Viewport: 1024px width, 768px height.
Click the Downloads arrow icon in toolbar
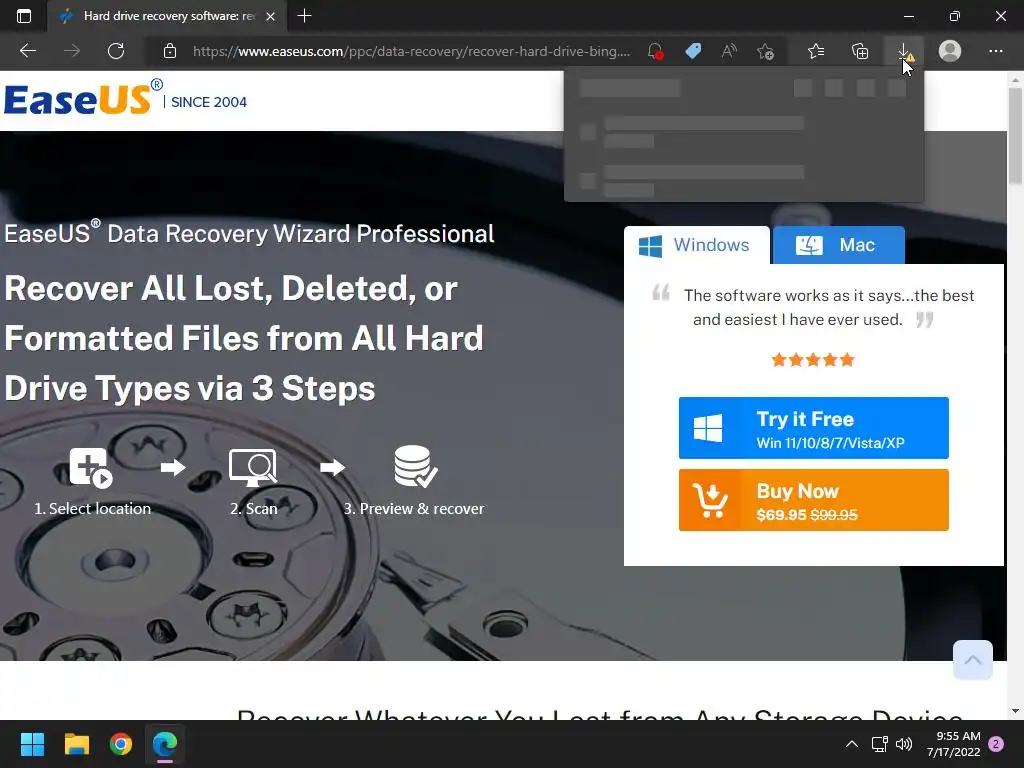pos(904,51)
